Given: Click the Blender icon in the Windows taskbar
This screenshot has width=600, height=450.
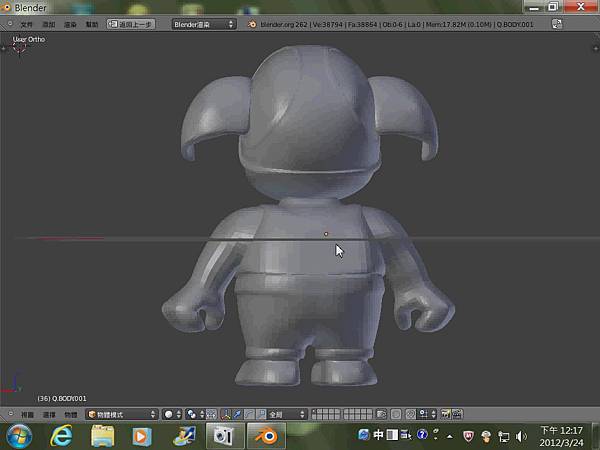Looking at the screenshot, I should (x=270, y=436).
